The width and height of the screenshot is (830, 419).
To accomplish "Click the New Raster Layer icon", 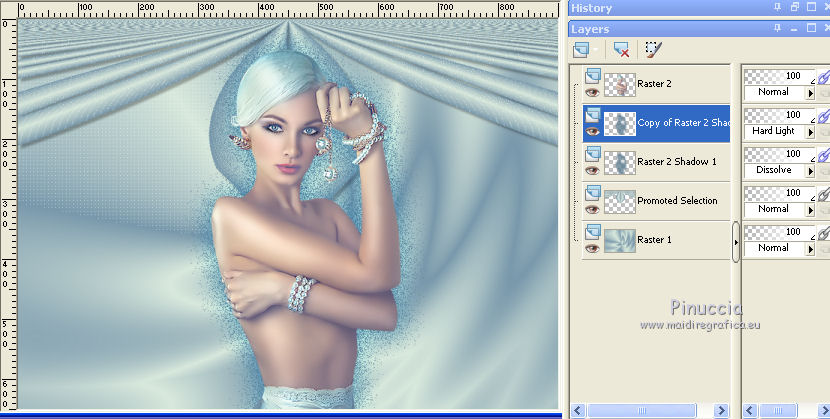I will coord(581,50).
